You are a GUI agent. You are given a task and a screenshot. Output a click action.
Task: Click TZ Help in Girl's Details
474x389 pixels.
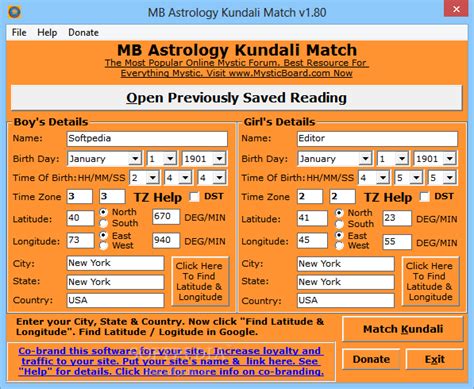(388, 197)
